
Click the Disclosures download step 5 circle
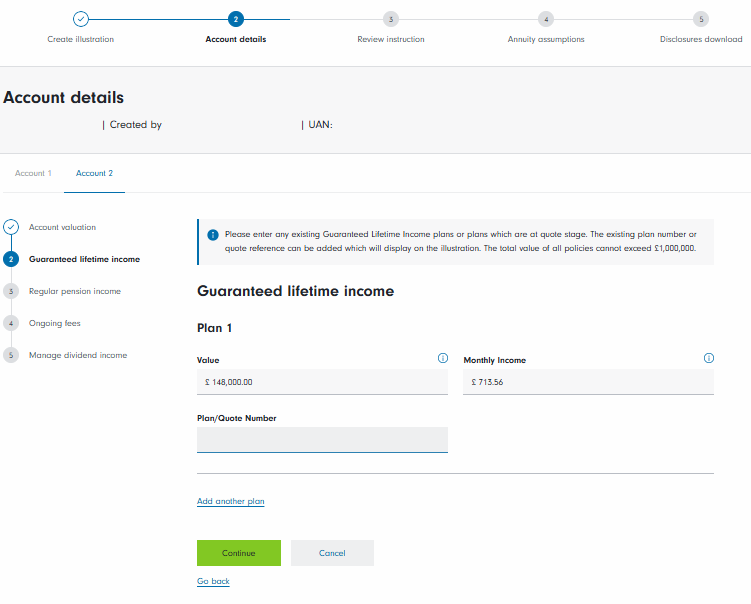point(701,19)
